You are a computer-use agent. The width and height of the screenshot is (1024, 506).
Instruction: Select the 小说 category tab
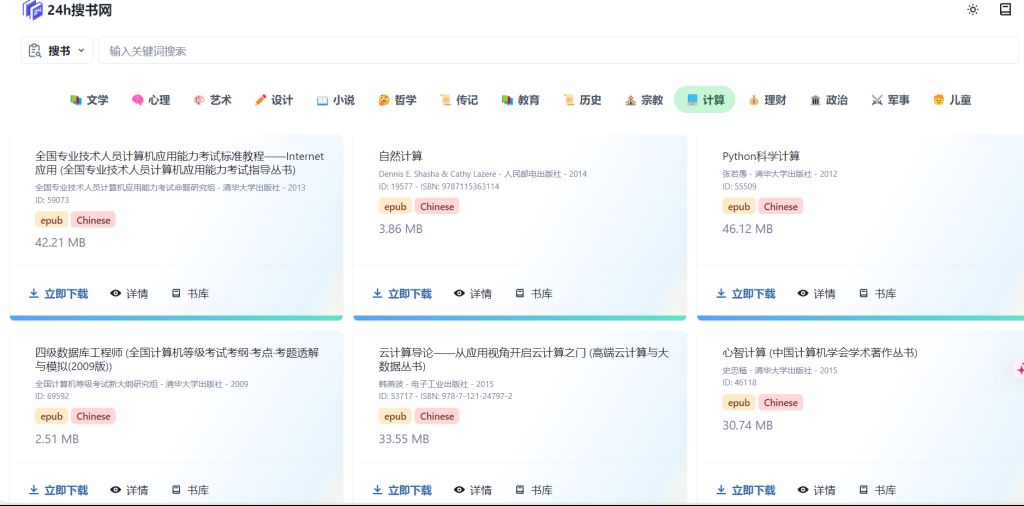[336, 100]
